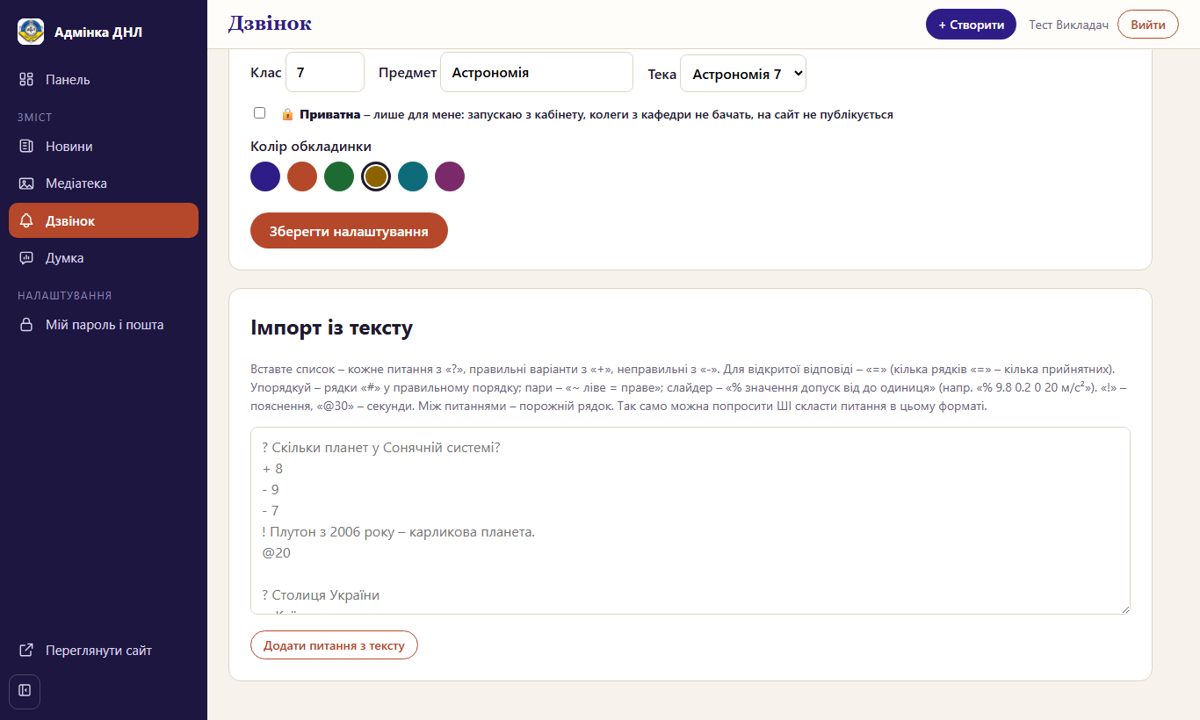Click the external link icon beside Переглянути сайт
This screenshot has width=1200, height=720.
(x=27, y=650)
